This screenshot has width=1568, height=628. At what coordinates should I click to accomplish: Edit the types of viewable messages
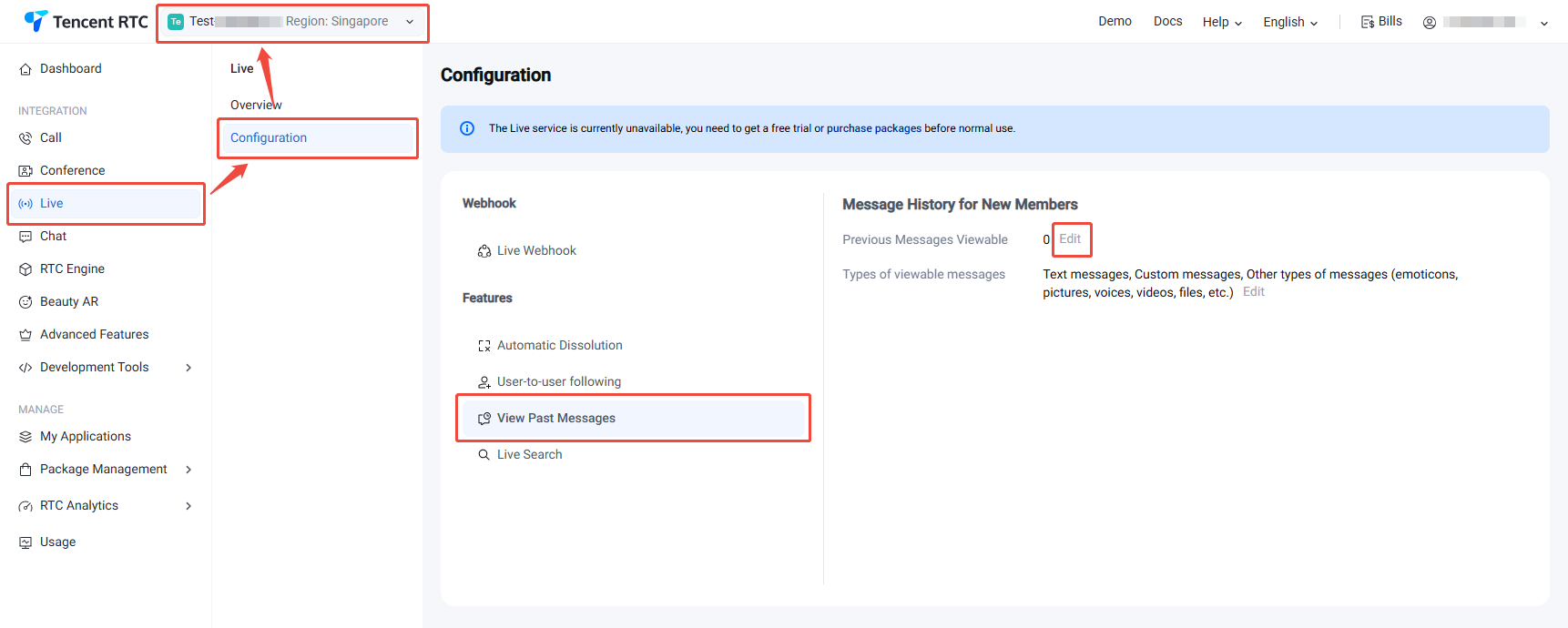point(1253,292)
